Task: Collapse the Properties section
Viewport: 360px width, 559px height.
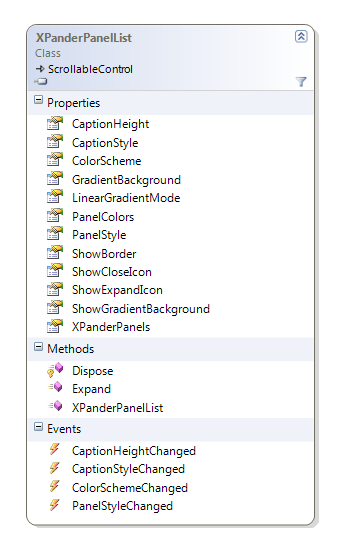Action: tap(38, 100)
